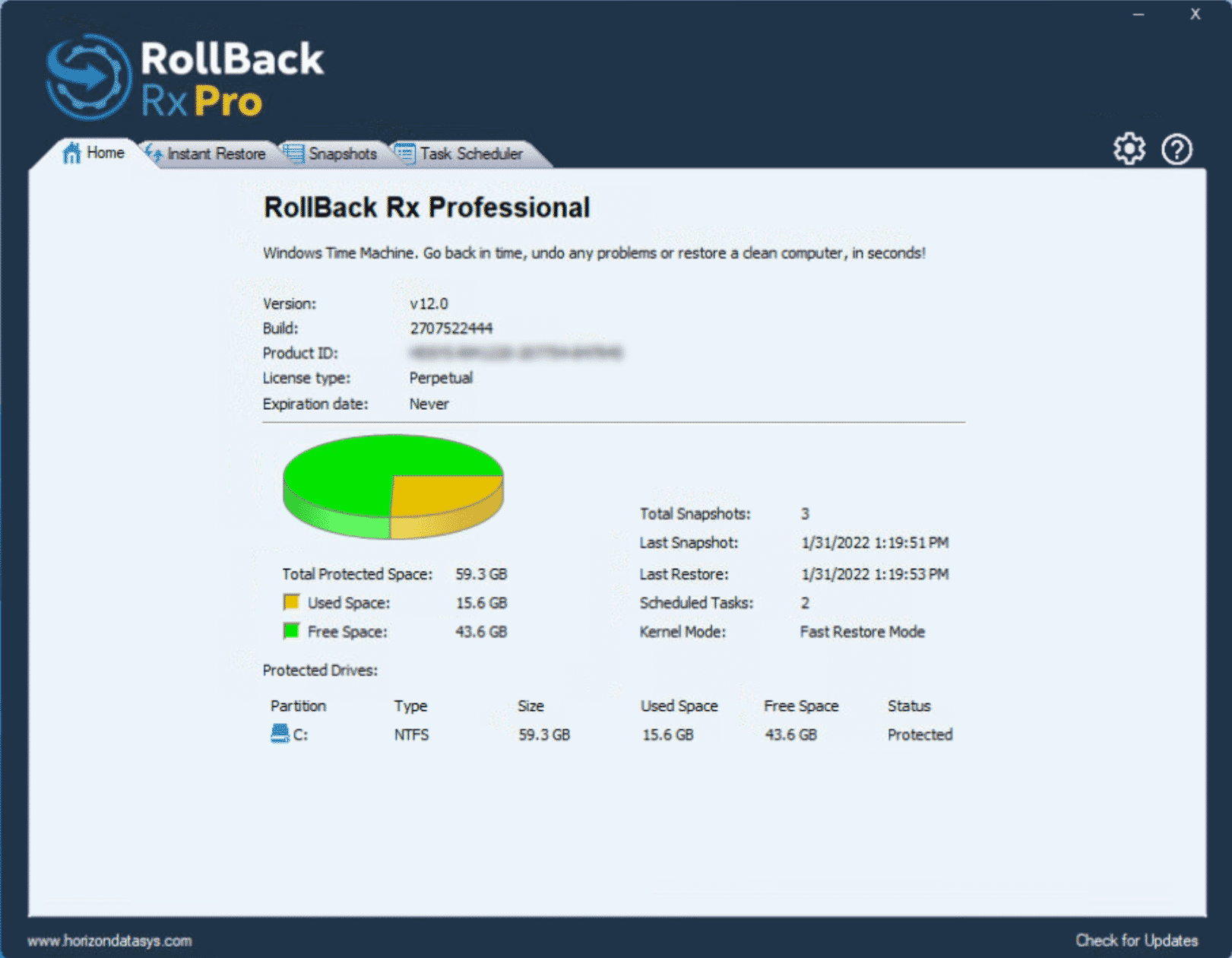Click the Total Snapshots count value
The image size is (1232, 958).
pos(805,513)
